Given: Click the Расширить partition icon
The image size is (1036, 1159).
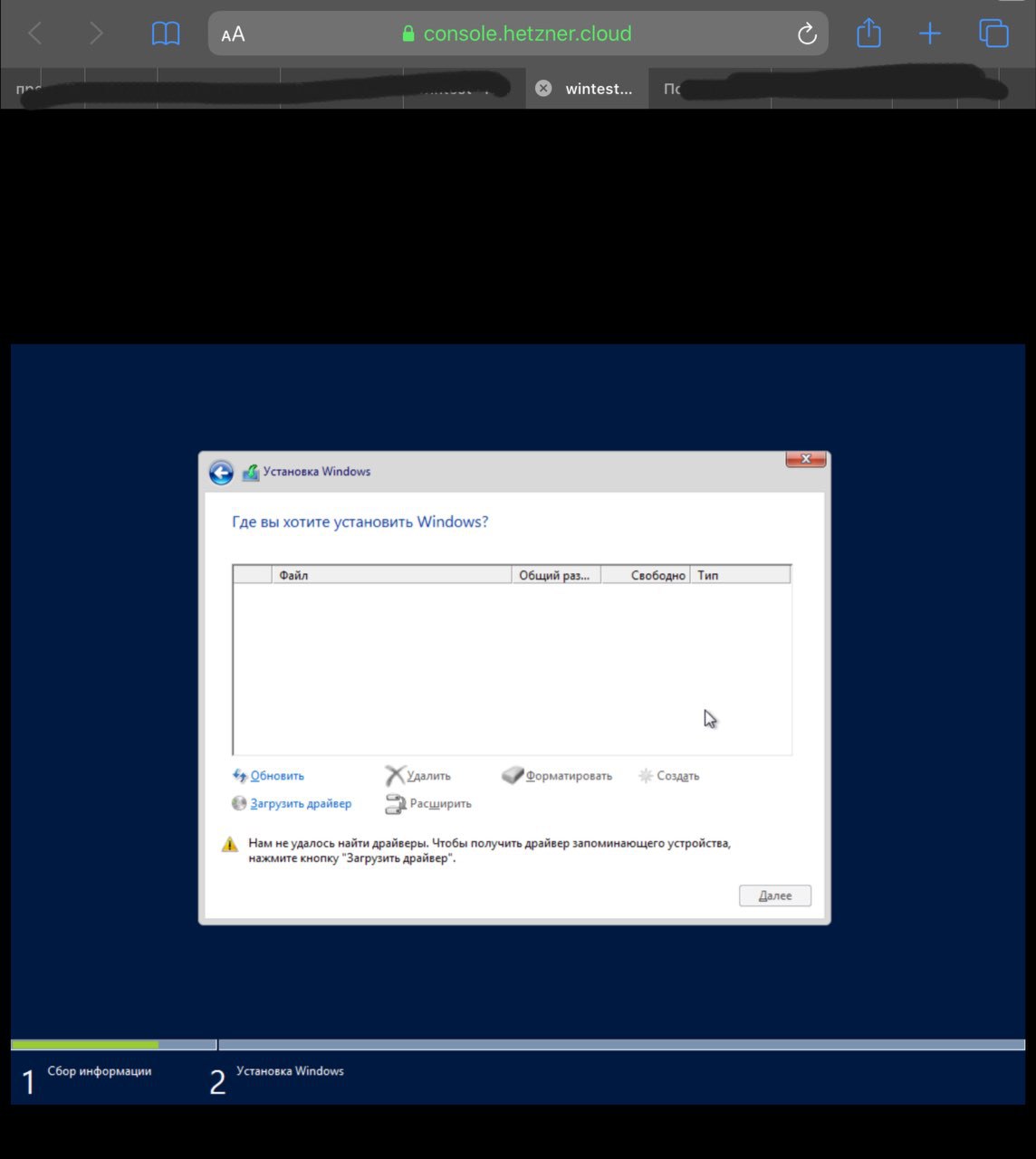Looking at the screenshot, I should coord(396,803).
